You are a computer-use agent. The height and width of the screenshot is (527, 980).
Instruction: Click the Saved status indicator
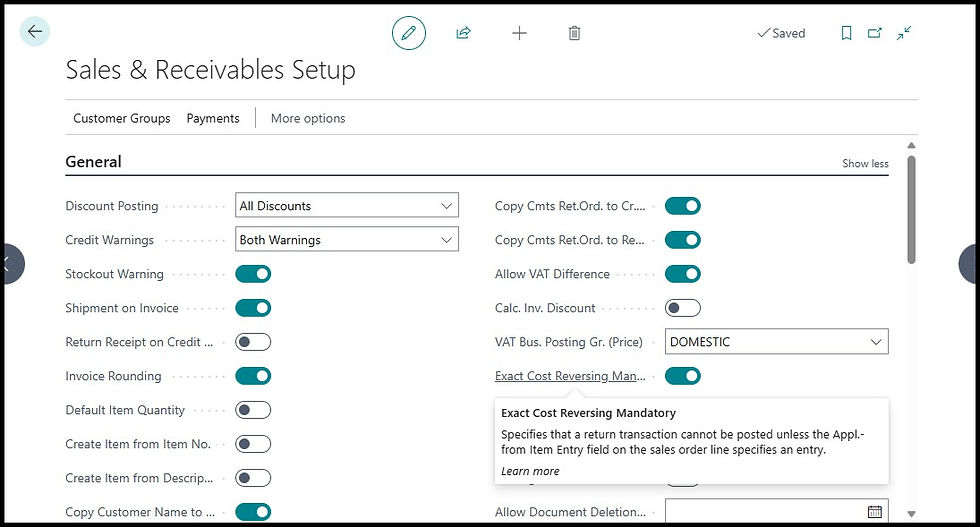(781, 33)
